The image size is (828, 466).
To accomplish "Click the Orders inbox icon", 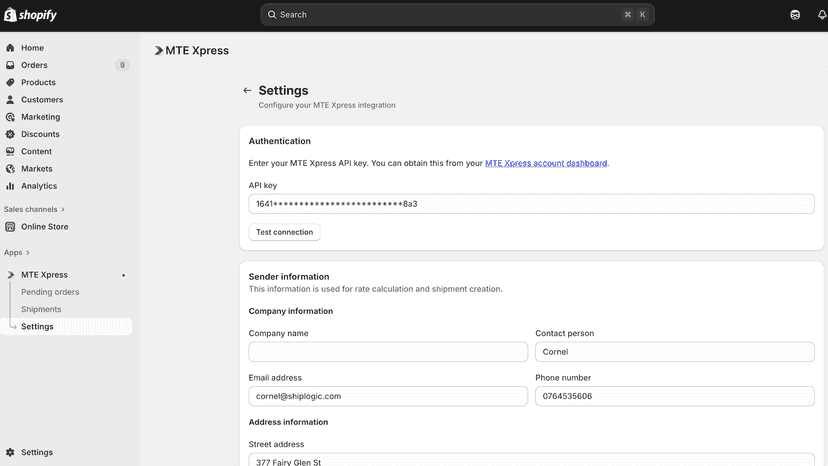I will (10, 65).
